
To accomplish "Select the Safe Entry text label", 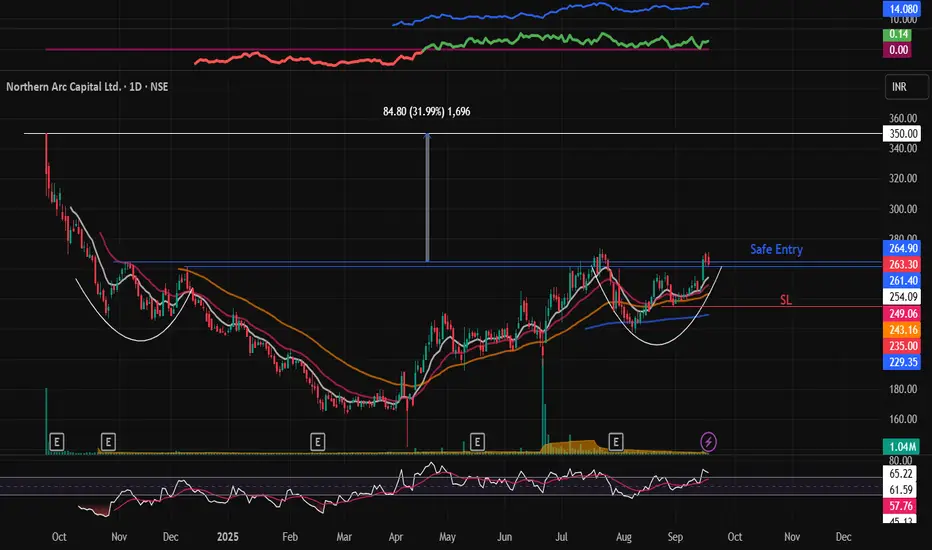I will pyautogui.click(x=777, y=249).
